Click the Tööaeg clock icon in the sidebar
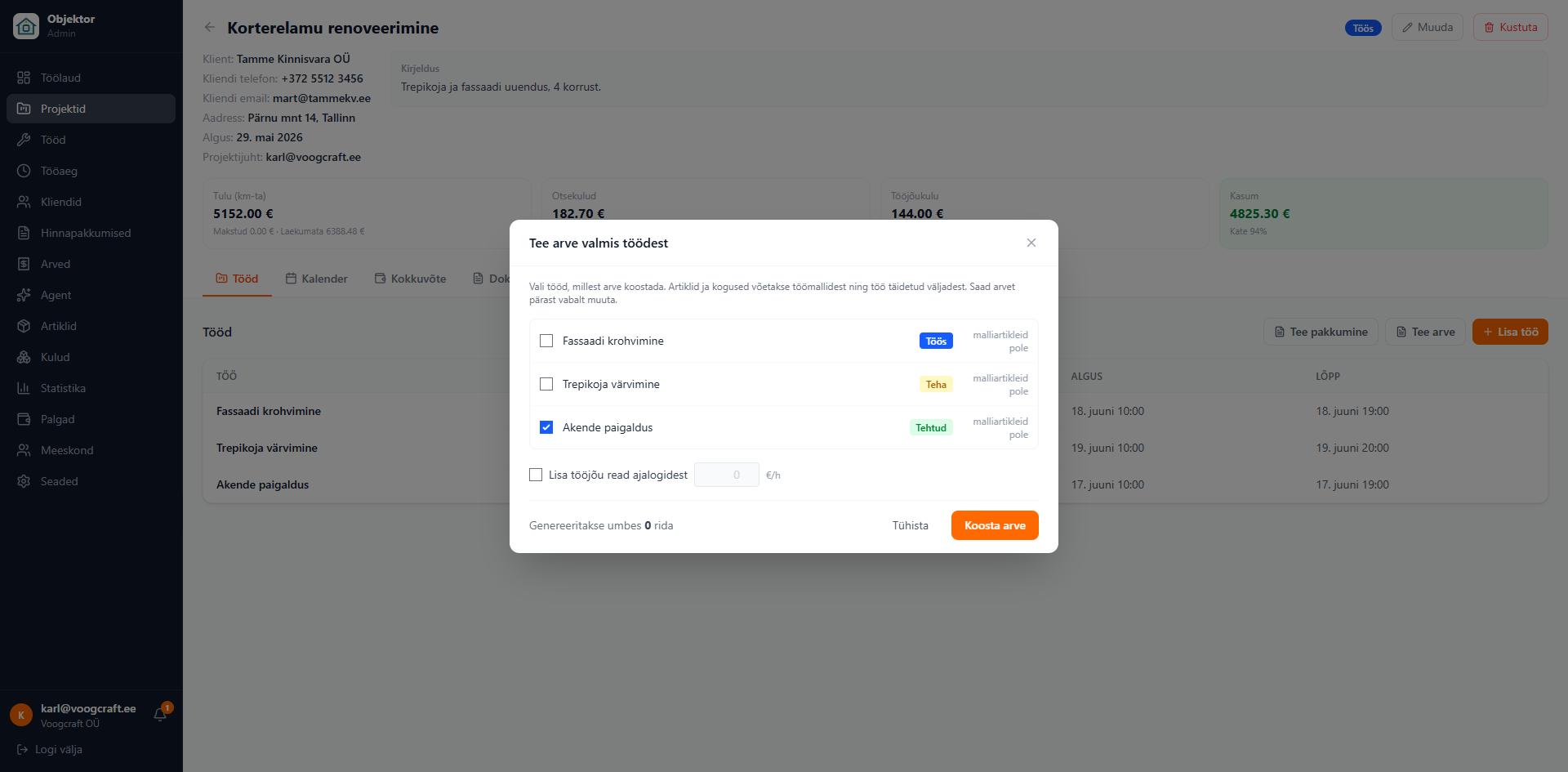Viewport: 1568px width, 772px height. point(24,171)
